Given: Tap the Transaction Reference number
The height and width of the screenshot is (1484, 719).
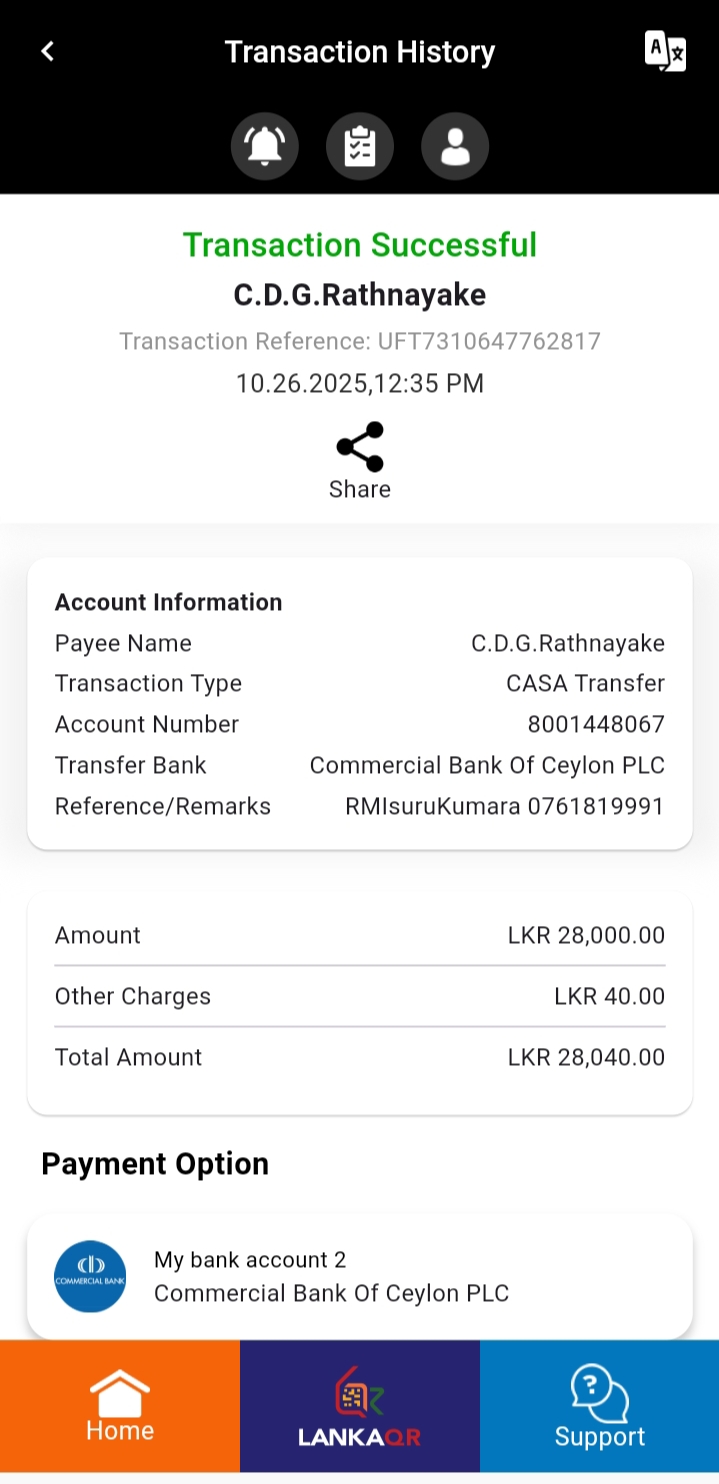Looking at the screenshot, I should coord(489,342).
